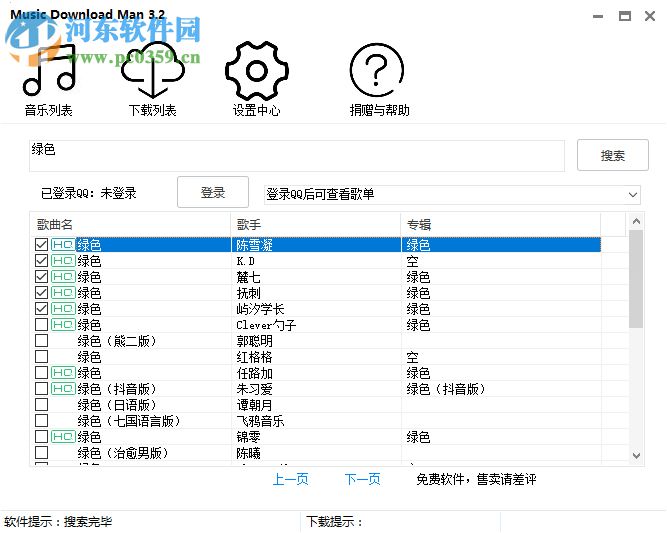Check the 绿色（治愈男版）song by 陈曦
This screenshot has height=533, width=667.
41,453
